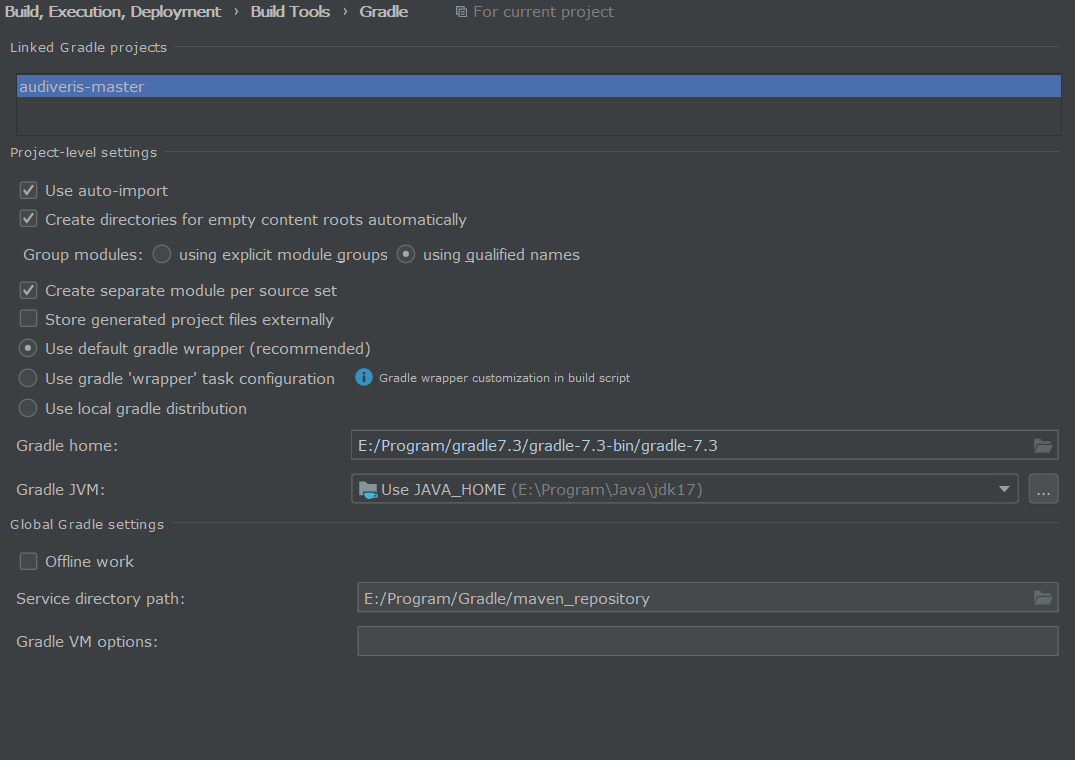Click the 'Gradle JVM:' label
The height and width of the screenshot is (760, 1075).
60,489
